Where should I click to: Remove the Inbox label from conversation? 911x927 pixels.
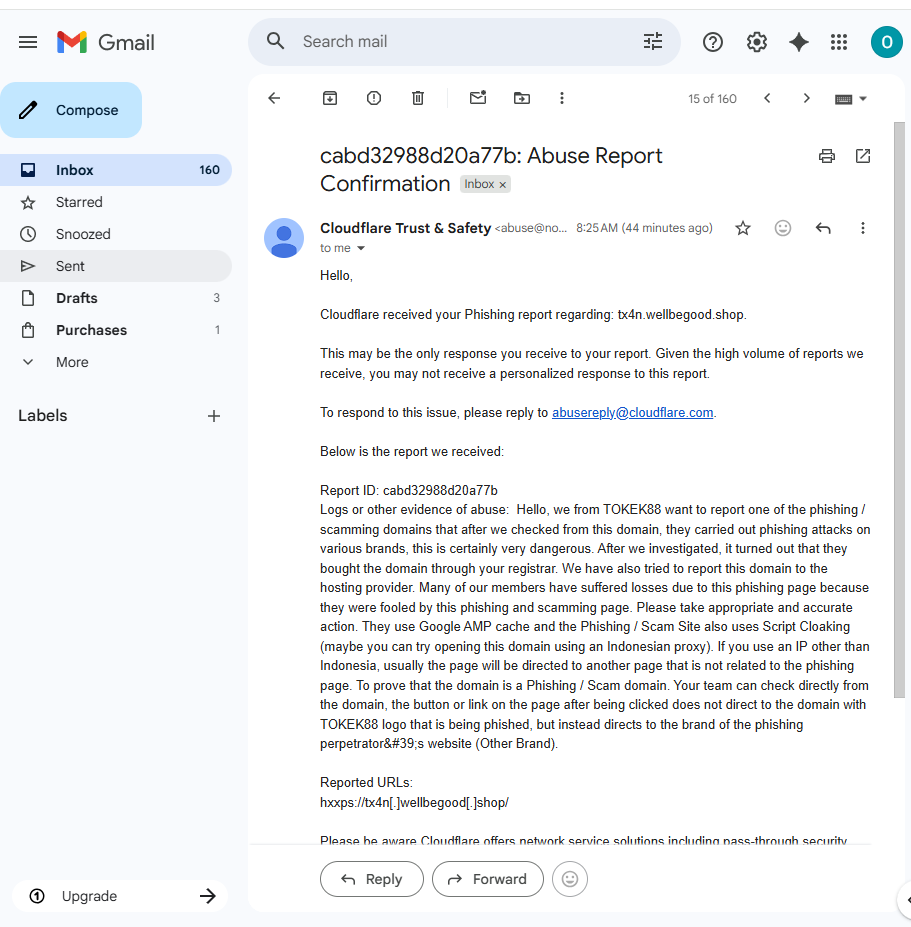(502, 185)
